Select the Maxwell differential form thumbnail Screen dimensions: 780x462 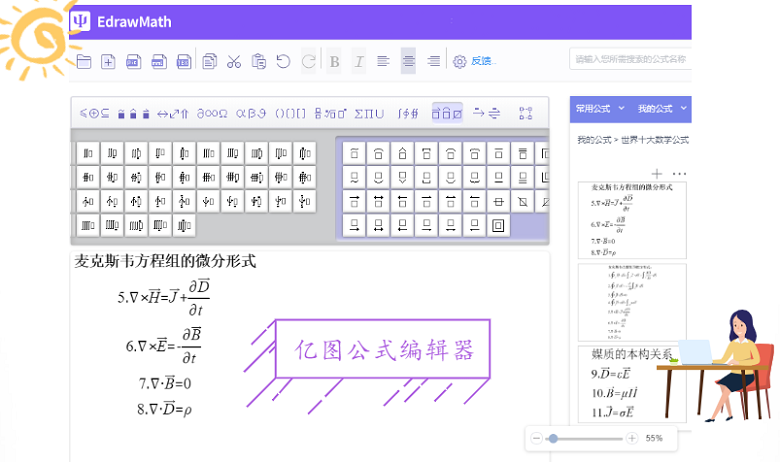(x=632, y=220)
